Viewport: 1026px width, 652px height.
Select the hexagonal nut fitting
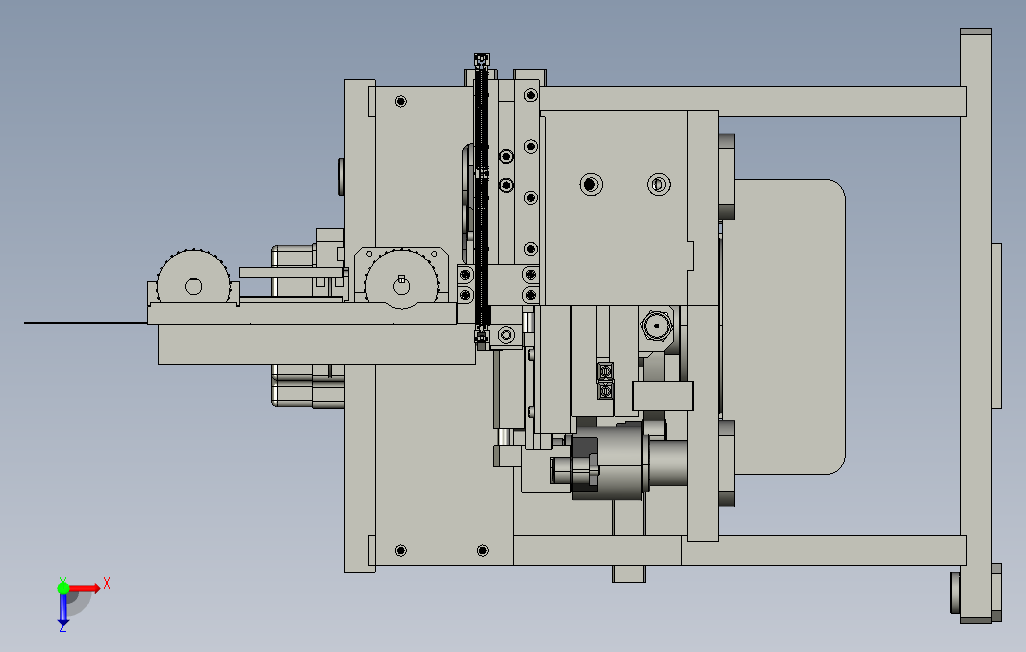[656, 325]
